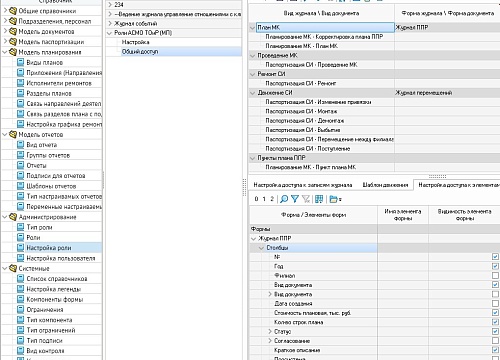Click the Форма / Элементы форм column header
Image resolution: width=500 pixels, height=360 pixels.
(x=314, y=215)
